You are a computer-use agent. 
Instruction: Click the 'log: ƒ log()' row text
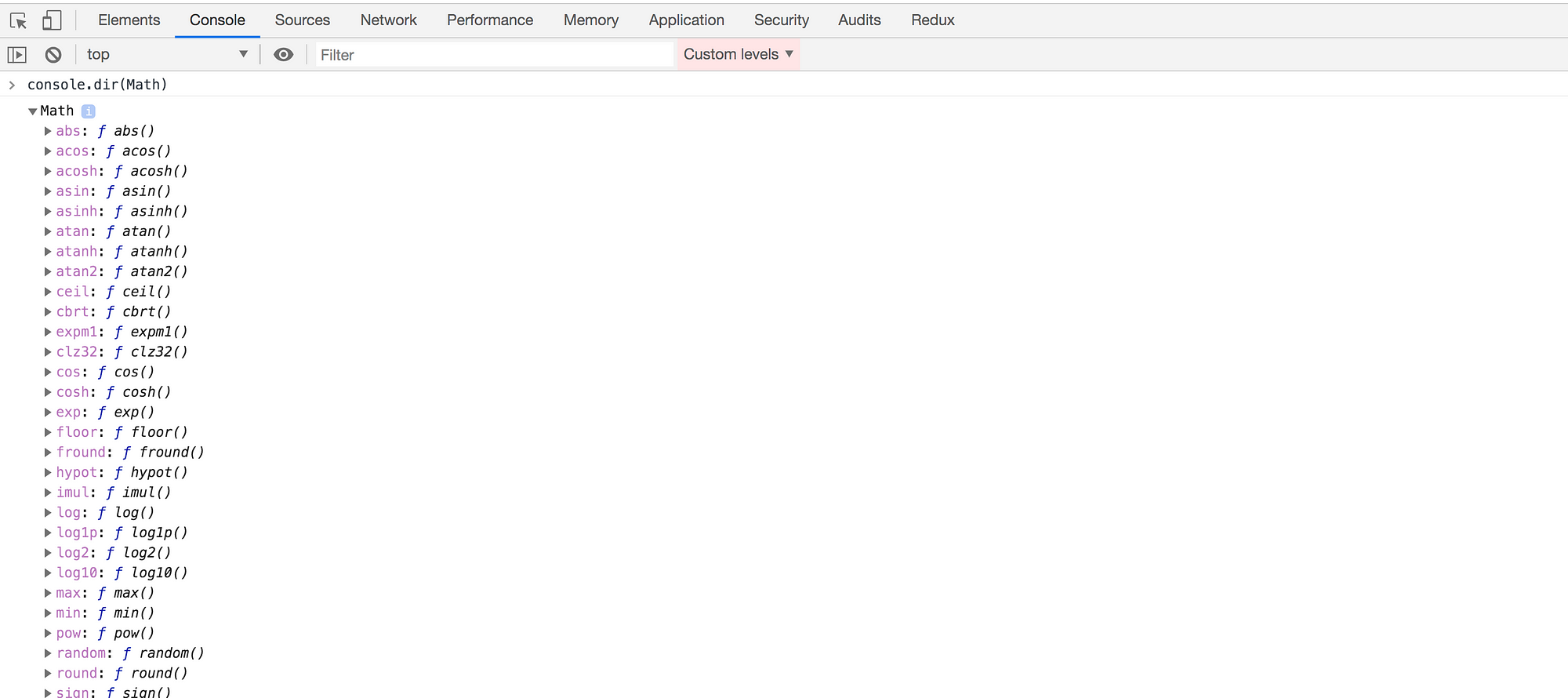pyautogui.click(x=105, y=512)
